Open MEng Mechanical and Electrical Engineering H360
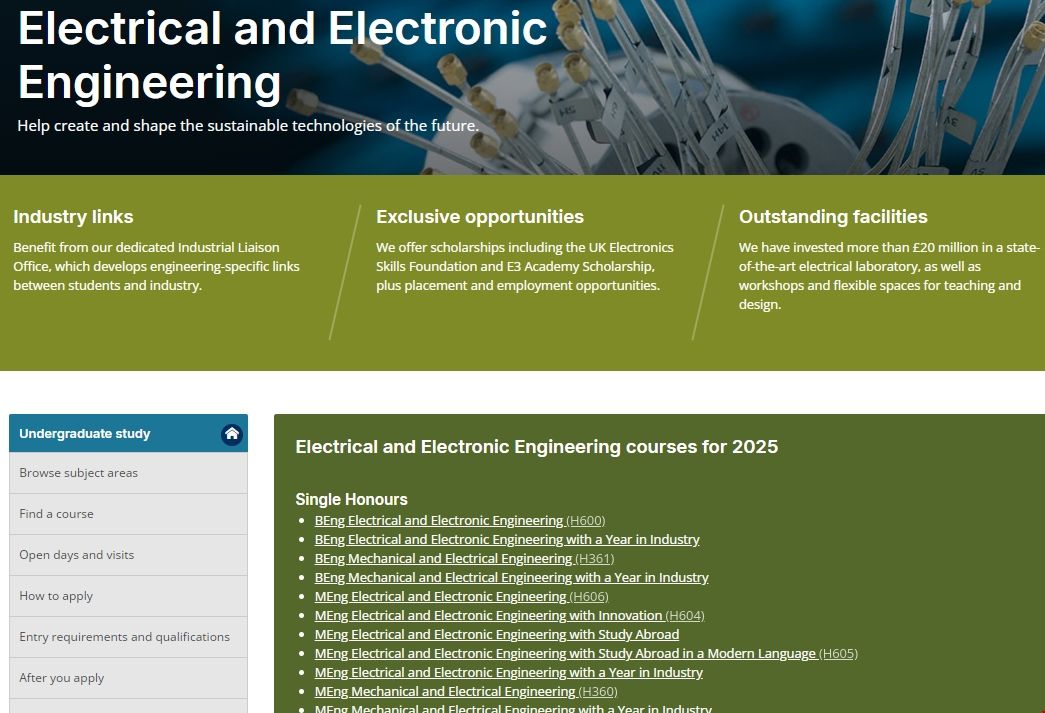Screen dimensions: 1045x713 (445, 691)
